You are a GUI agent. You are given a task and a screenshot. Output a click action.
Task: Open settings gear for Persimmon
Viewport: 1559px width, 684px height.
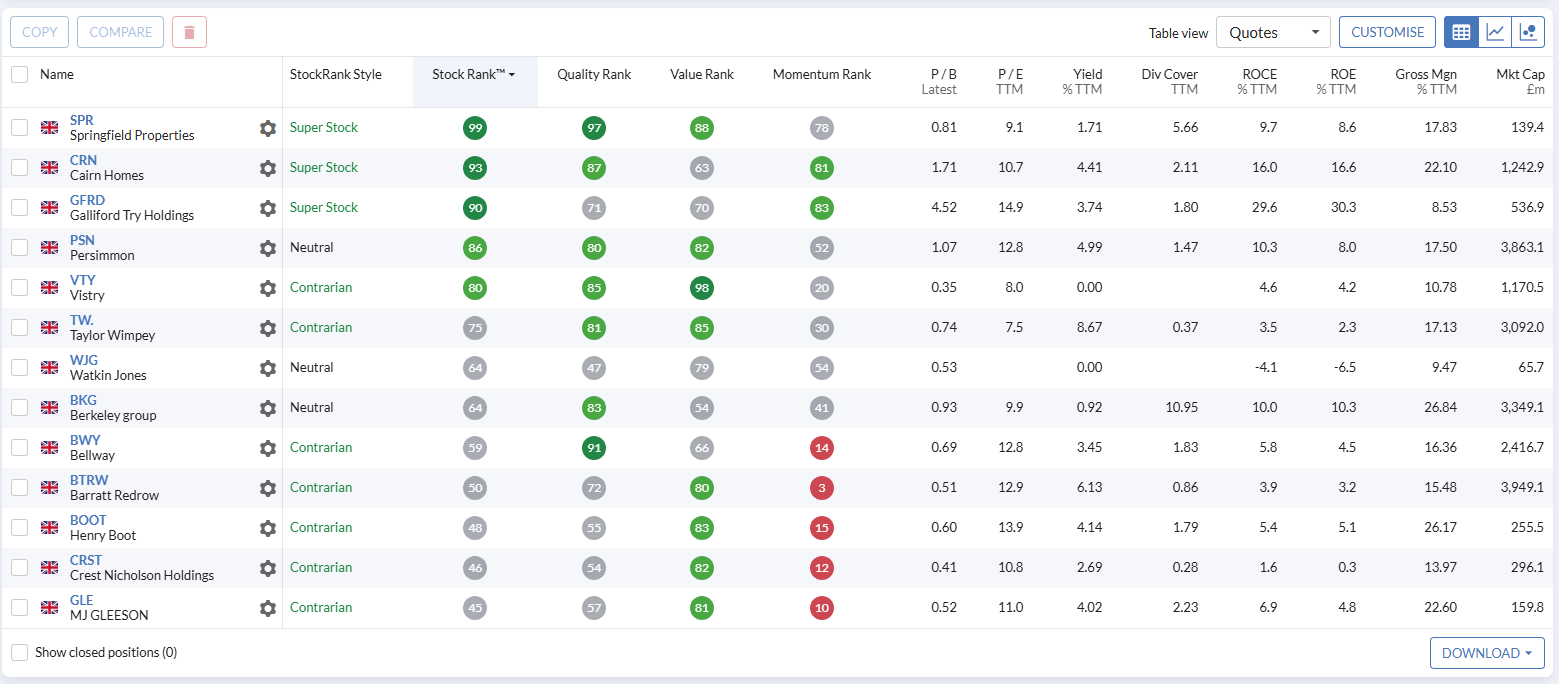click(x=267, y=248)
